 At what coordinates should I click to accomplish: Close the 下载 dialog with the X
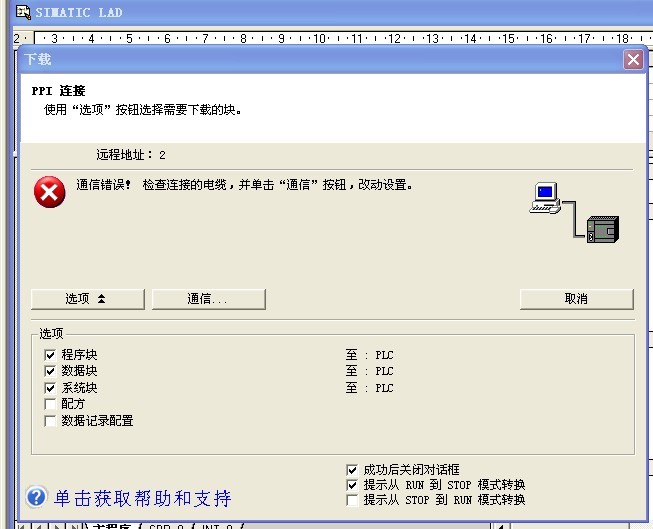click(632, 60)
